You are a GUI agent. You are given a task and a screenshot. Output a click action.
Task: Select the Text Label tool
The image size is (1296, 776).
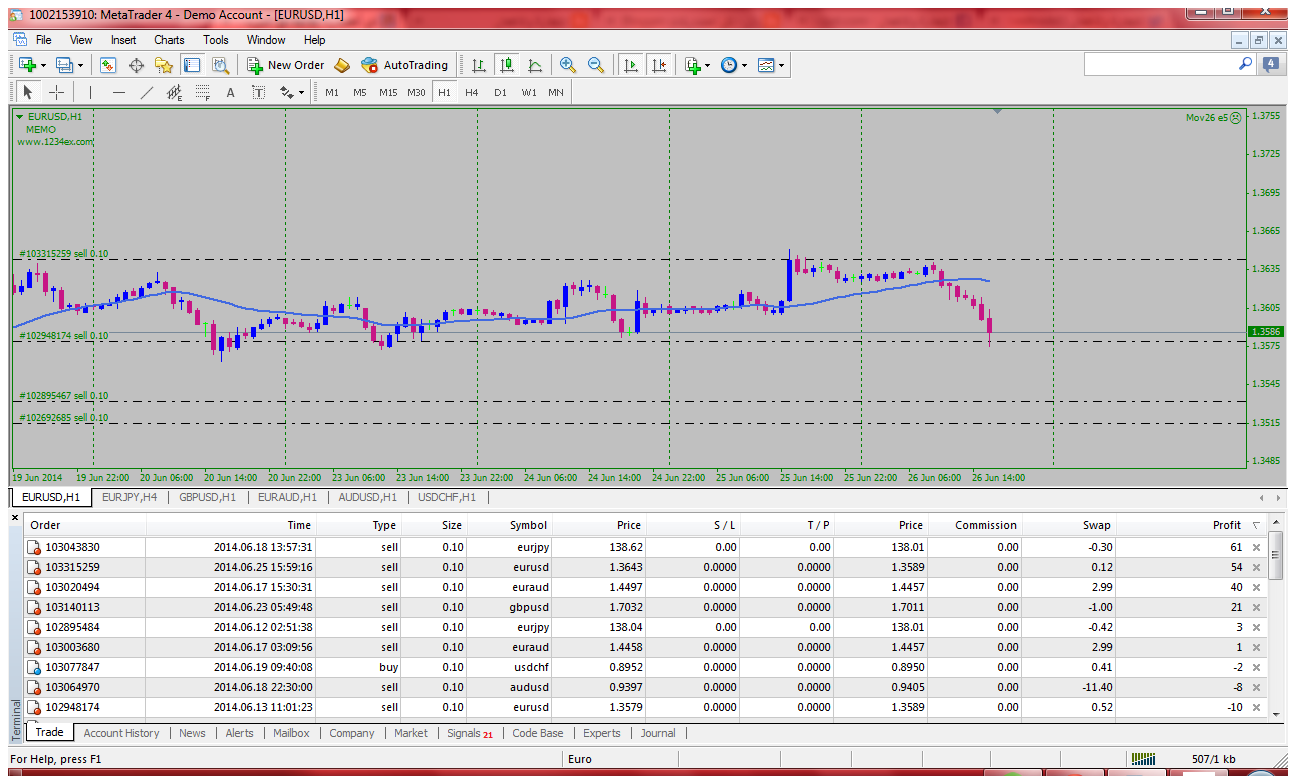[x=258, y=92]
